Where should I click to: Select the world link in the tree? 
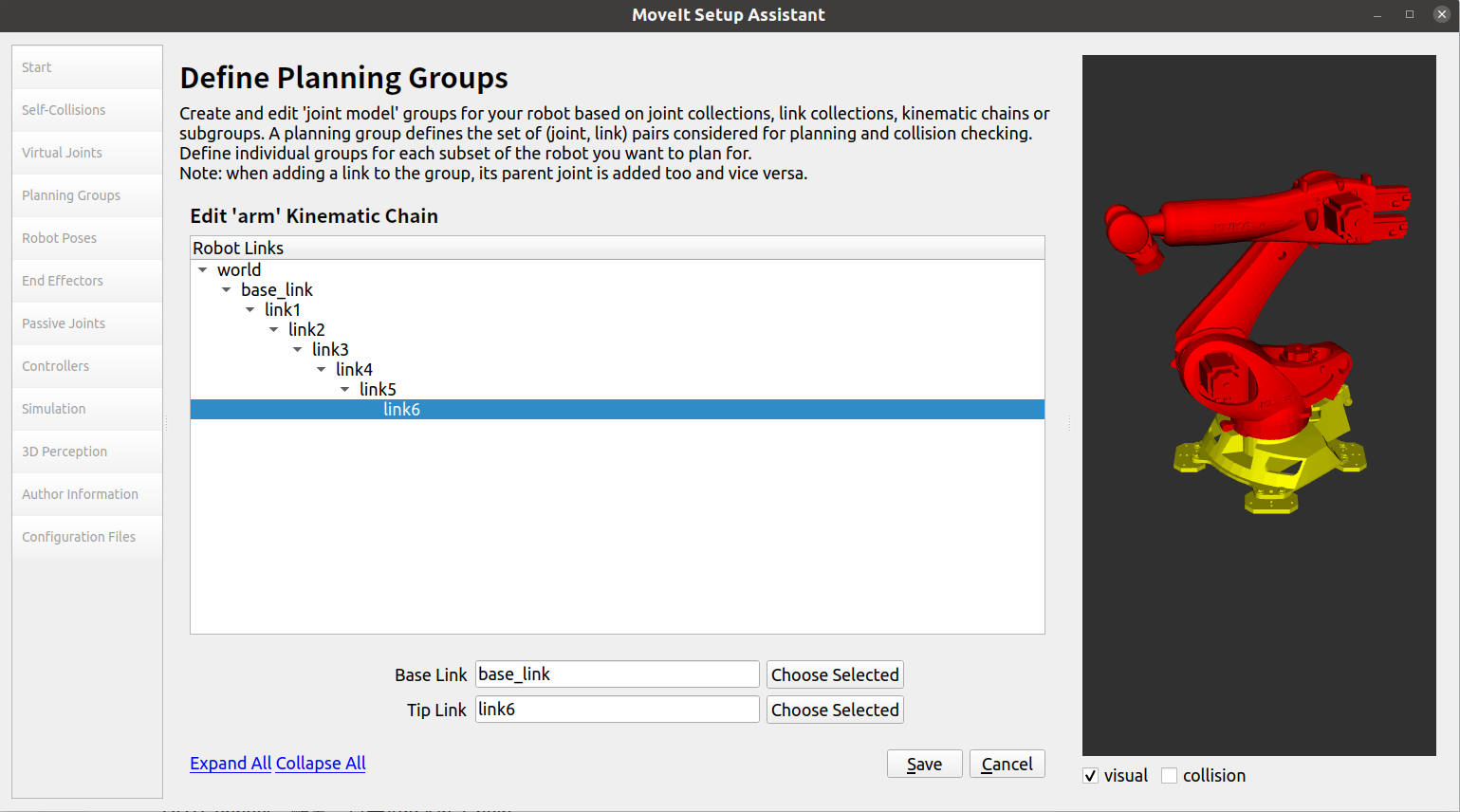(239, 270)
